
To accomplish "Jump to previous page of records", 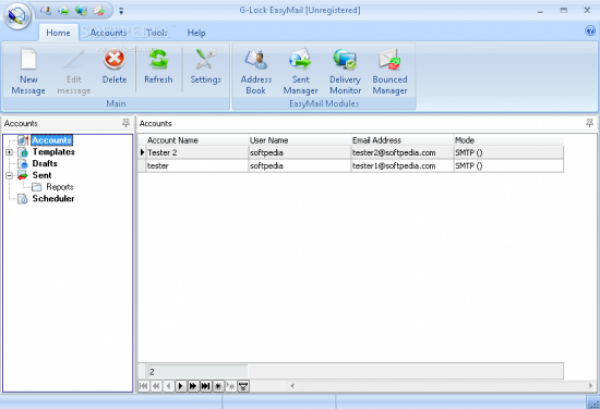I will [x=156, y=386].
